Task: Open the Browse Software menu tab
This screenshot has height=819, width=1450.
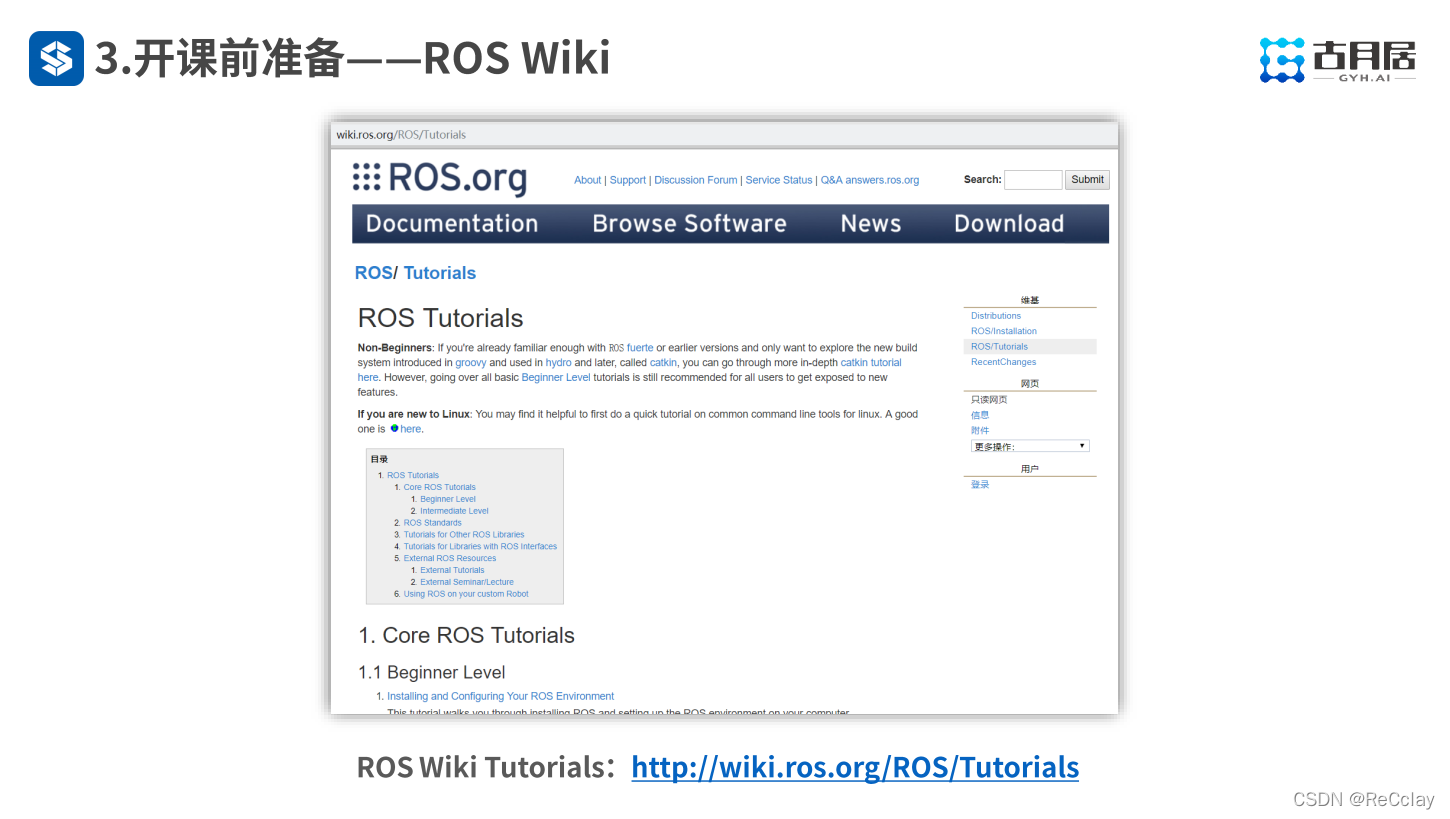Action: (x=689, y=224)
